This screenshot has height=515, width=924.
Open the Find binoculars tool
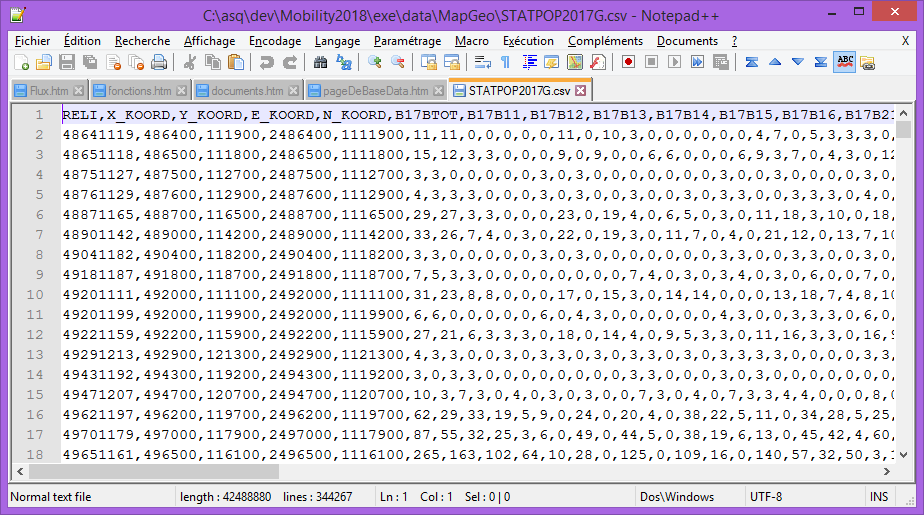coord(321,62)
